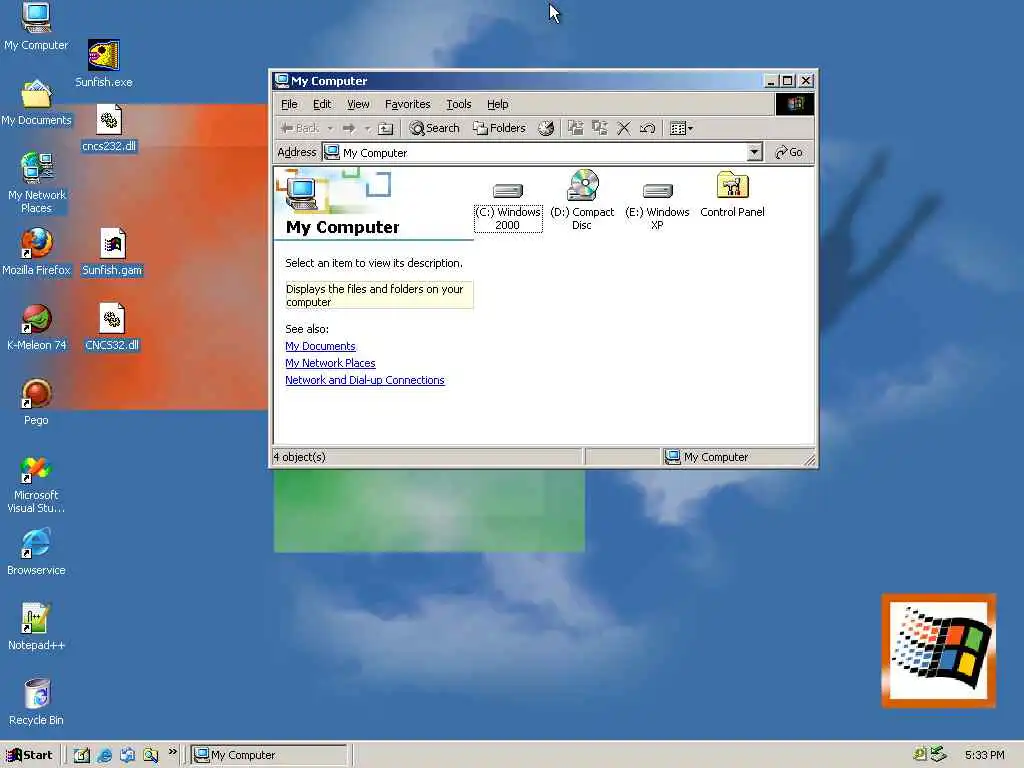Select the K-Meleon 74 shortcut
The width and height of the screenshot is (1024, 768).
click(x=36, y=327)
